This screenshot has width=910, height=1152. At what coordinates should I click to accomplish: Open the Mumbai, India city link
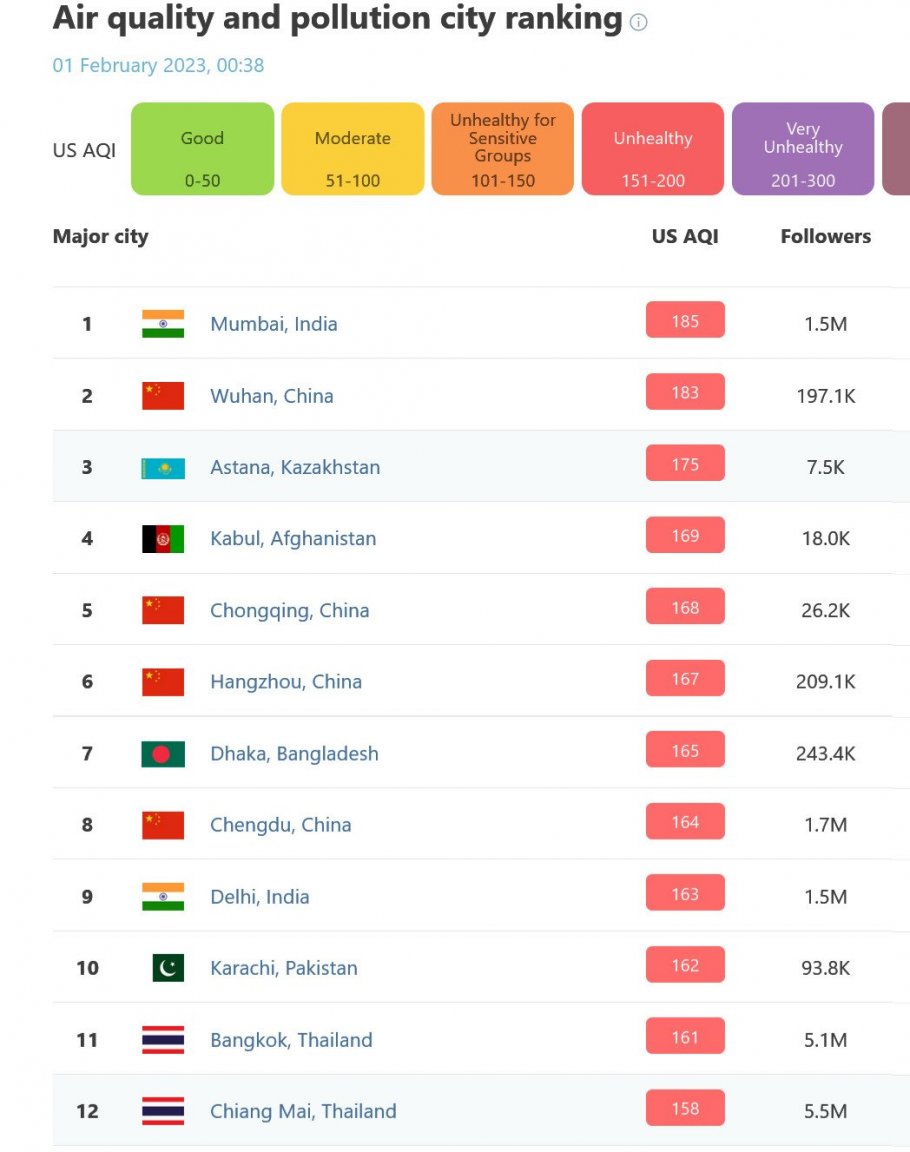[274, 324]
